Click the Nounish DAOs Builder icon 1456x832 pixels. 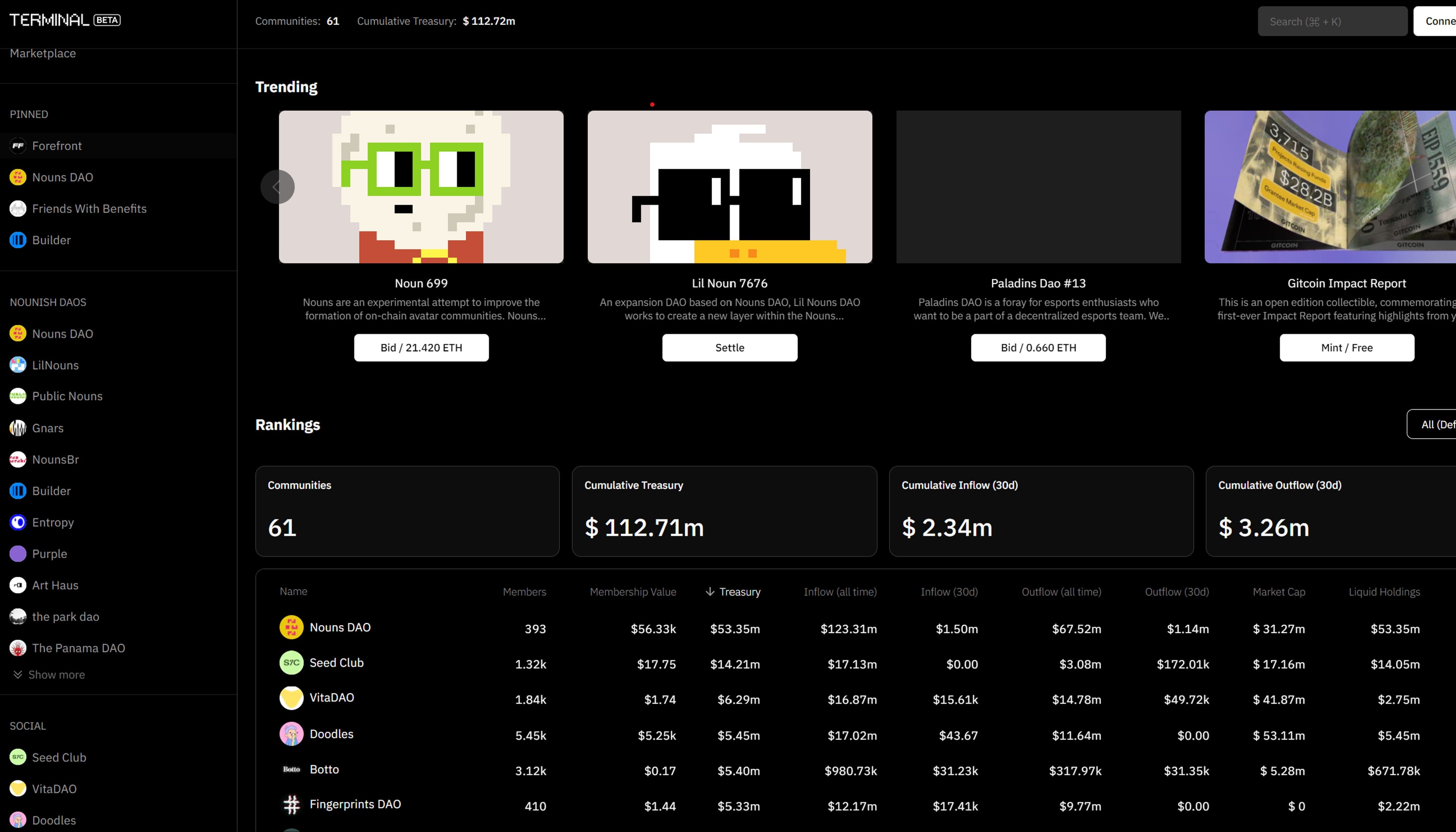coord(18,491)
